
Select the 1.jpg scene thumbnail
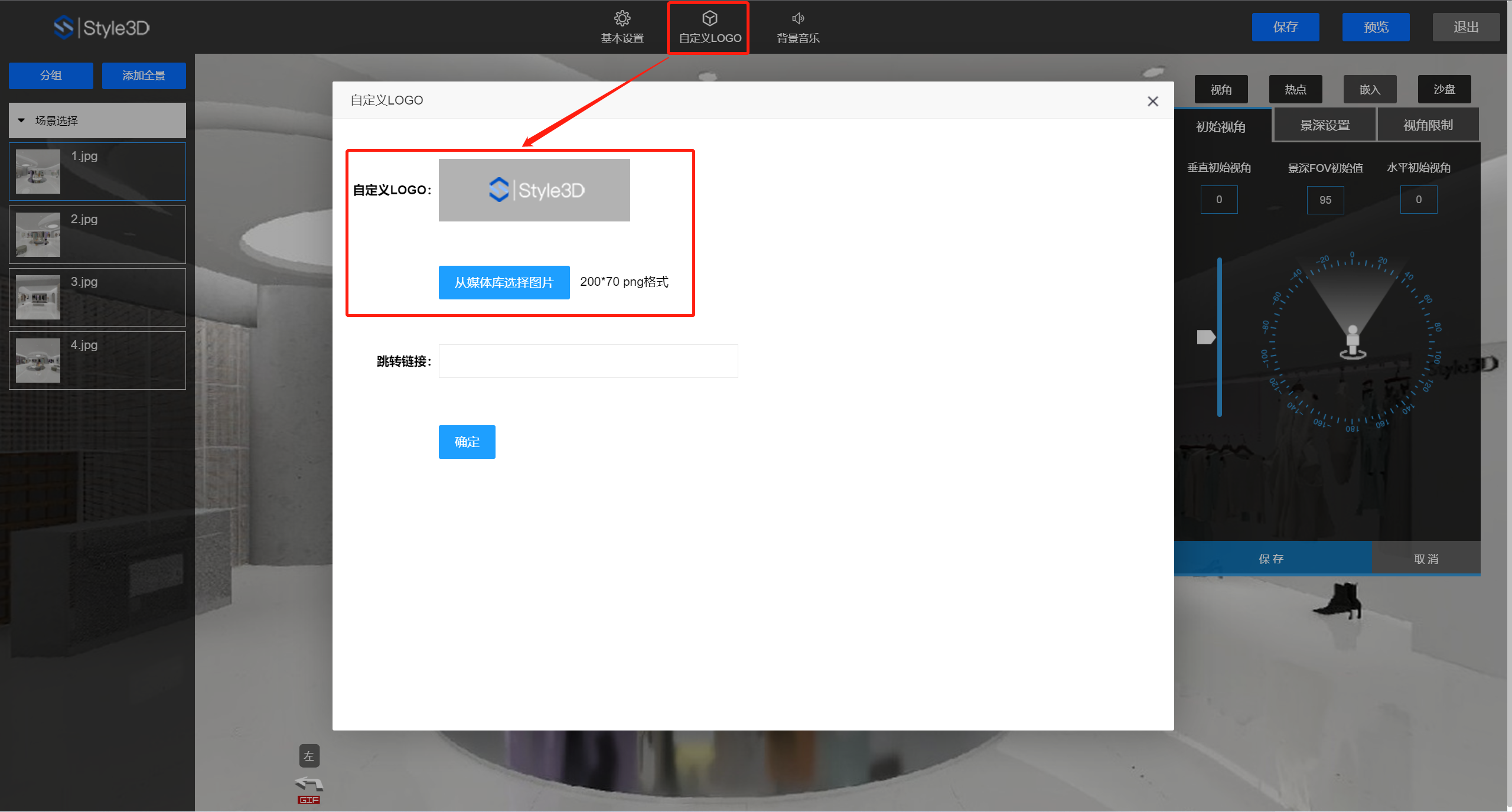(x=38, y=171)
